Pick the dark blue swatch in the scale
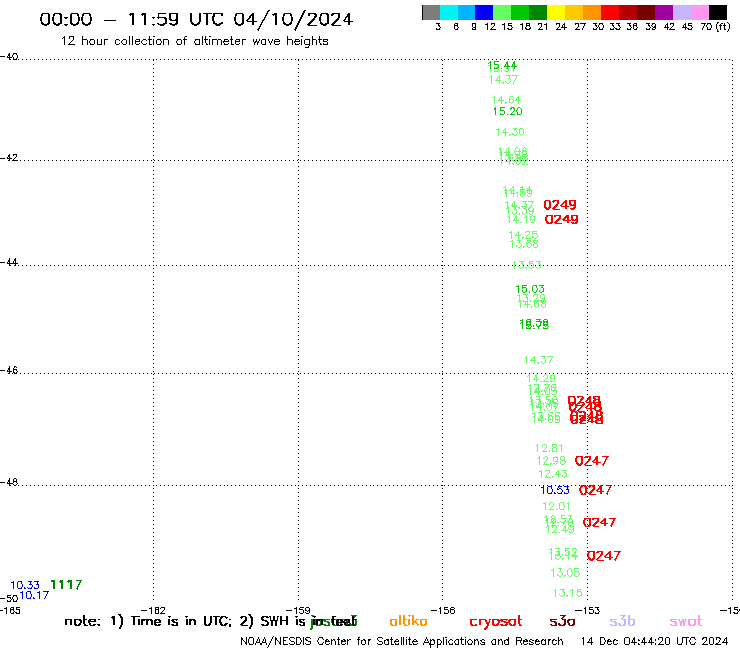 tap(484, 12)
